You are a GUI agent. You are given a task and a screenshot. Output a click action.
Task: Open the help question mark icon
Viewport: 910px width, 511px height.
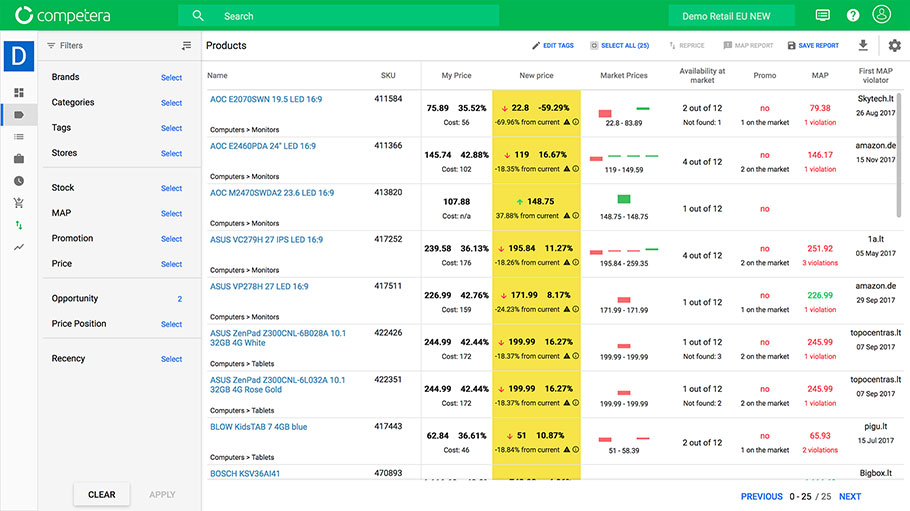(x=853, y=15)
